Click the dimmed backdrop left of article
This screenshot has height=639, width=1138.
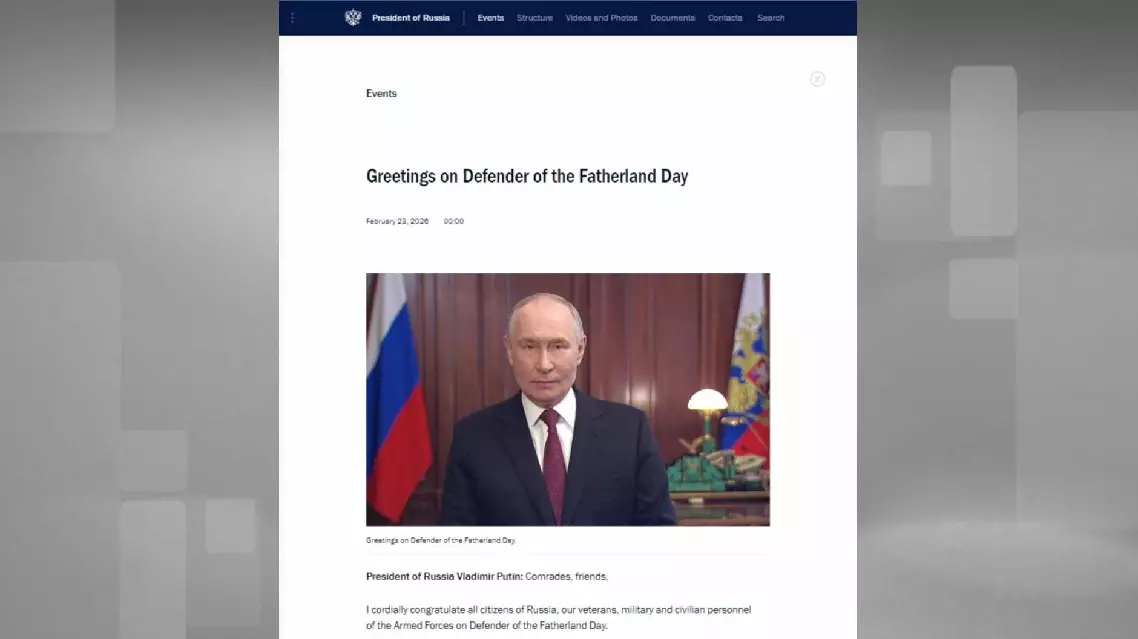[140, 320]
